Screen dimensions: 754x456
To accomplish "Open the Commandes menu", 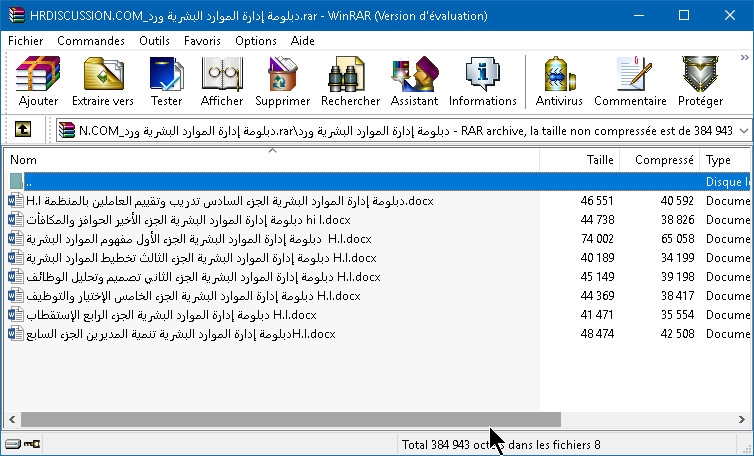I will click(x=91, y=41).
